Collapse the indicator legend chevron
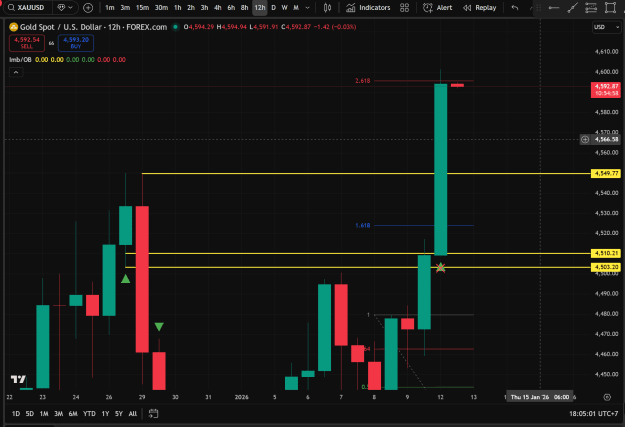This screenshot has height=427, width=625. pos(16,73)
